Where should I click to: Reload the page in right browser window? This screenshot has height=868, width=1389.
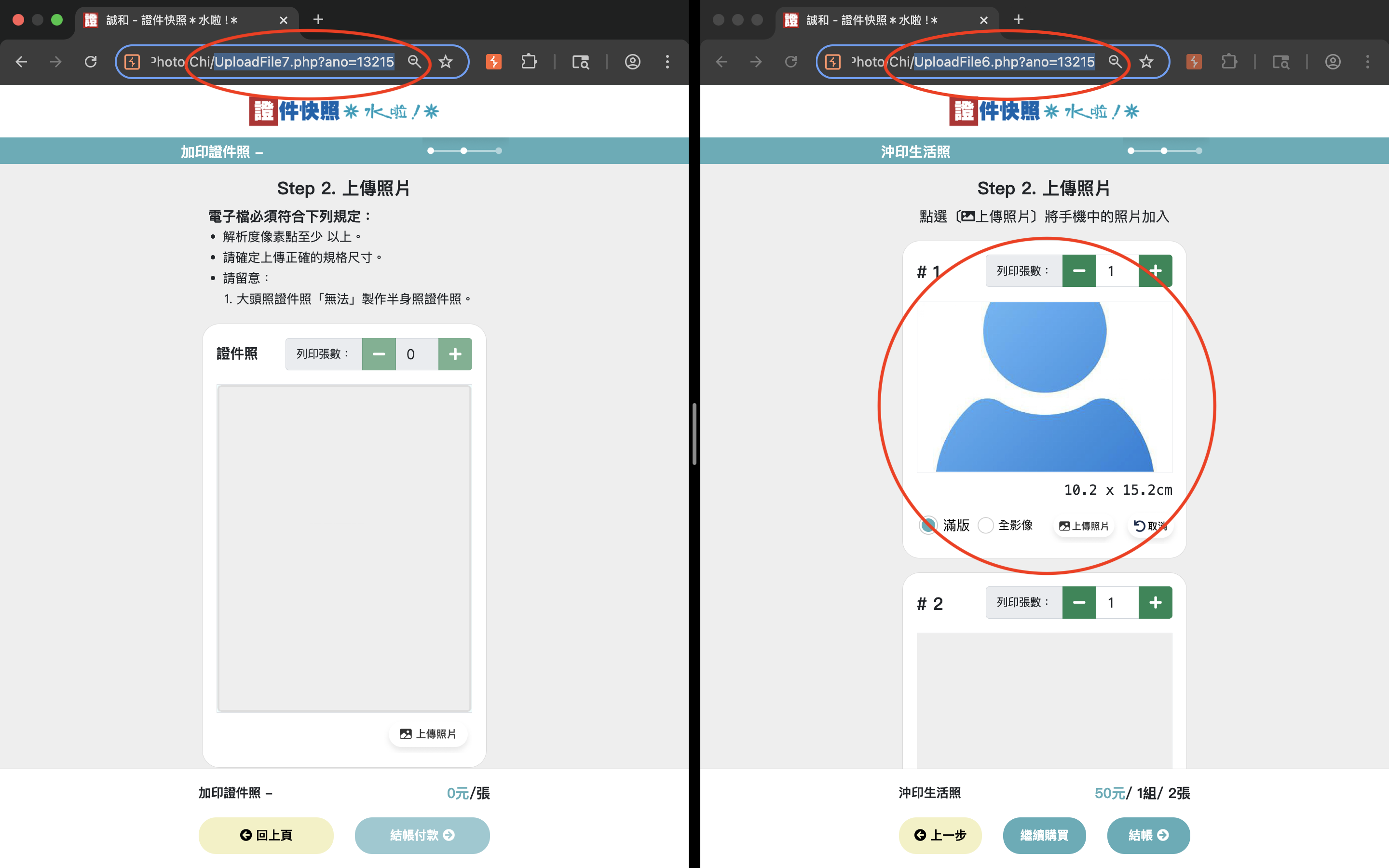(x=791, y=61)
